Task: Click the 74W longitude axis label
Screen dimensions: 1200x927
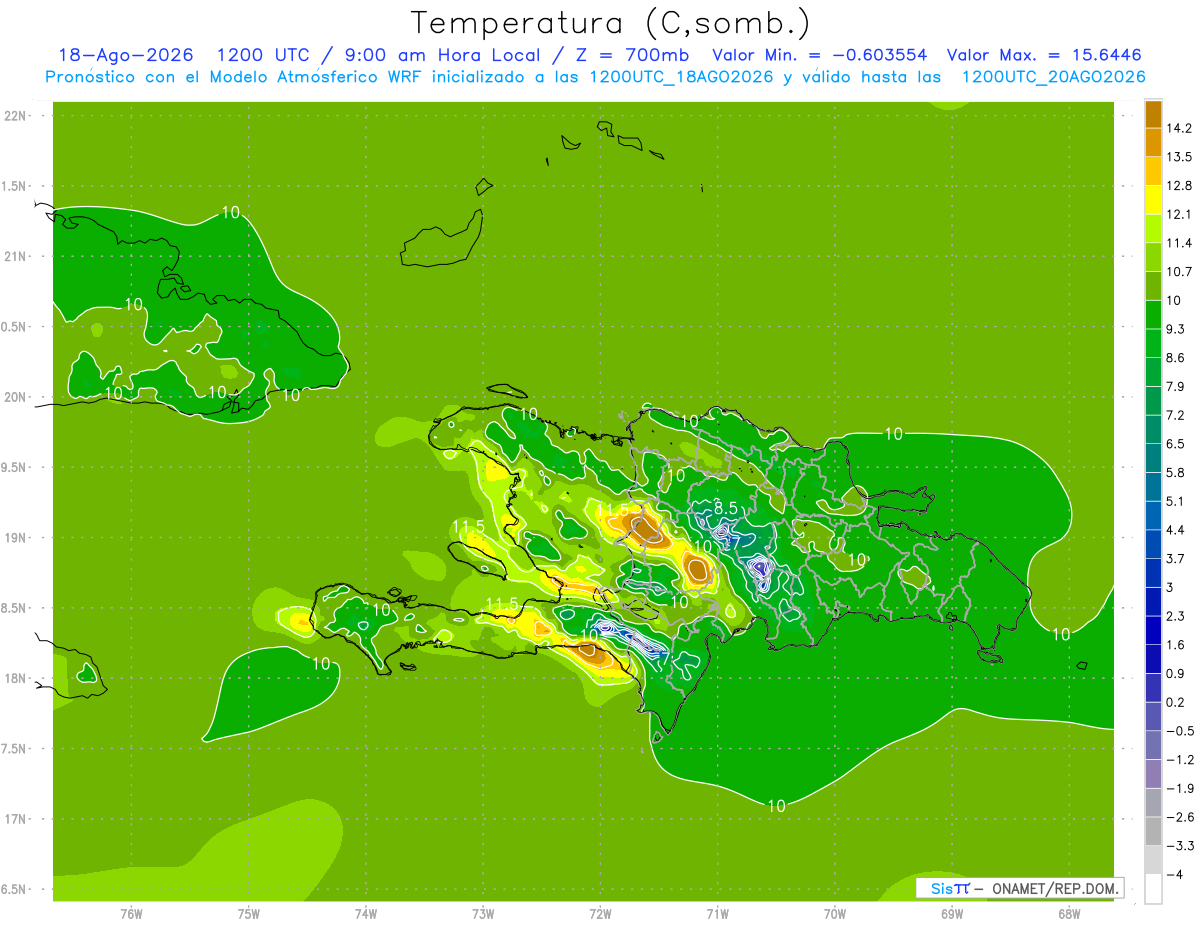Action: 365,914
